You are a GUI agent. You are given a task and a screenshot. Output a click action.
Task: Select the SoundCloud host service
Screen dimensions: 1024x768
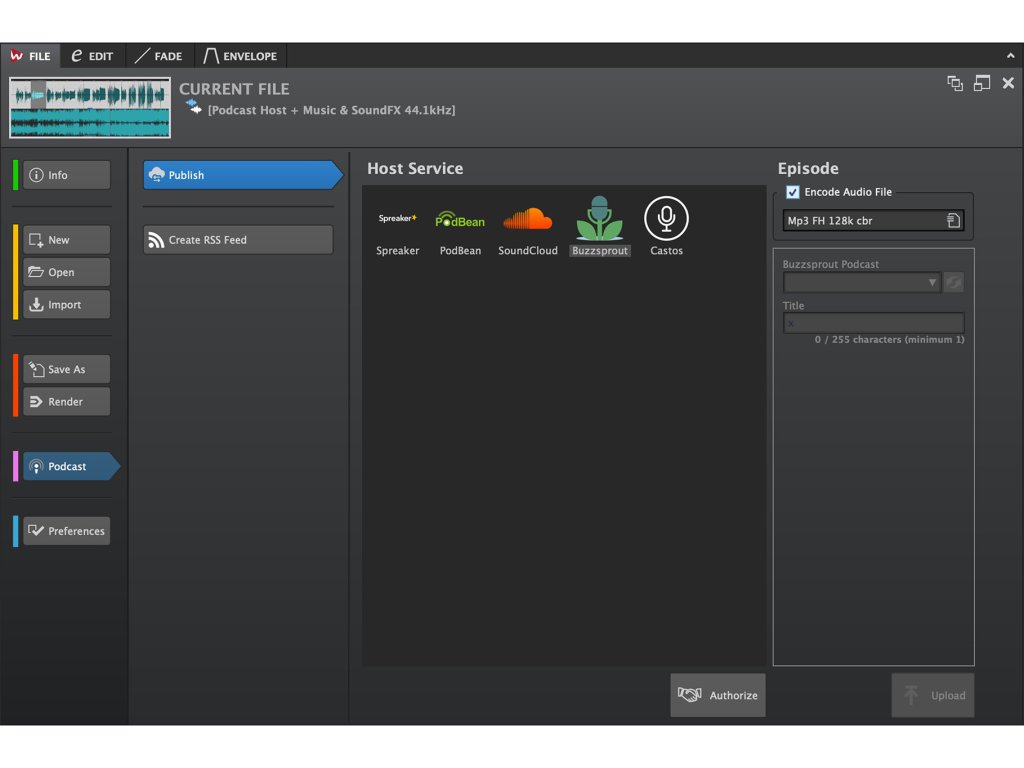coord(527,220)
